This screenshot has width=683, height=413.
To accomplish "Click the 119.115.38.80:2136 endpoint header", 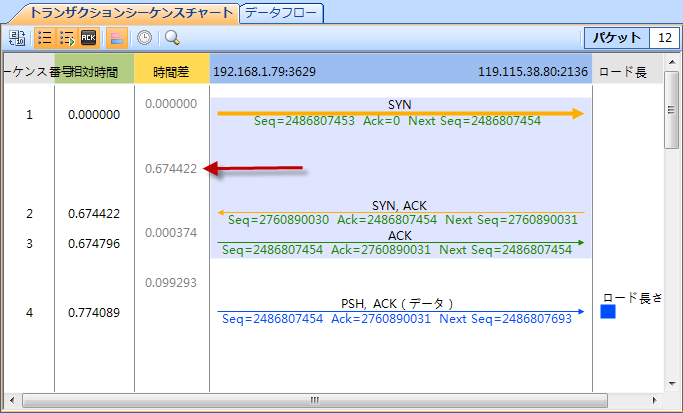I will [532, 72].
